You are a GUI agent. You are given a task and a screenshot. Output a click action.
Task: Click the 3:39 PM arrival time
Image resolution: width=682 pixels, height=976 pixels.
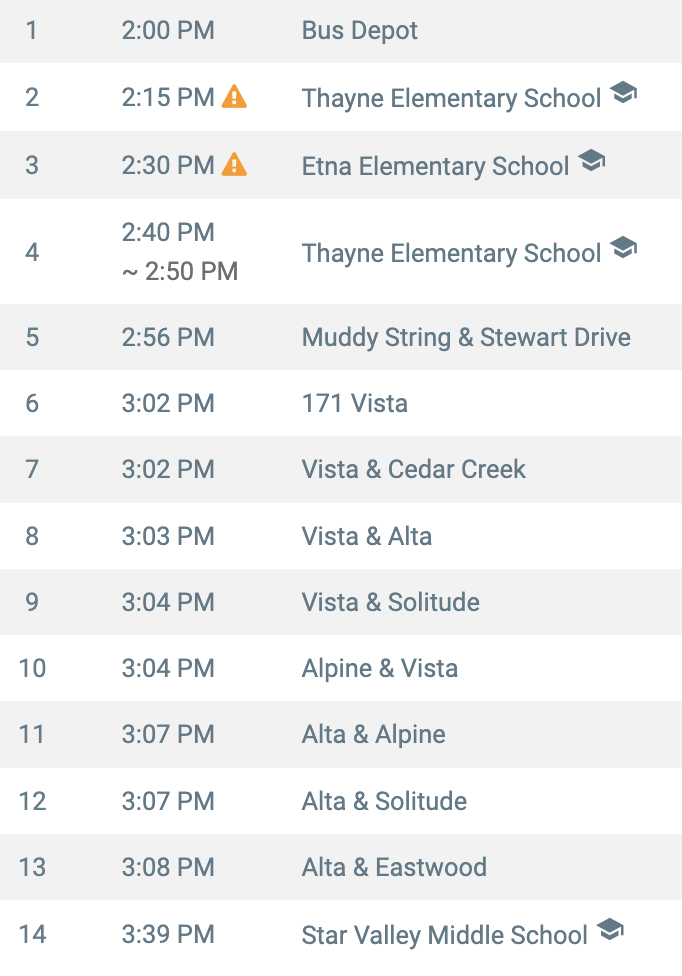pos(168,934)
